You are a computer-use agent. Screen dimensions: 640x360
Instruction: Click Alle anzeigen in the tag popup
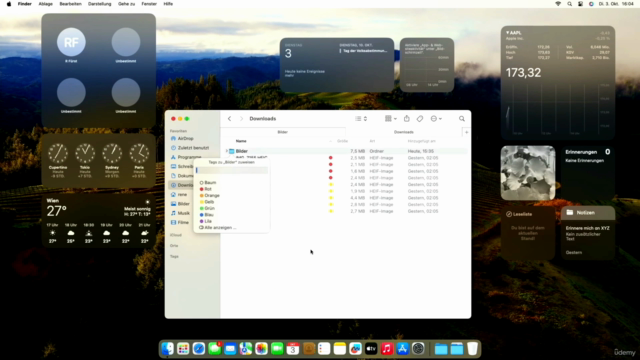click(218, 227)
